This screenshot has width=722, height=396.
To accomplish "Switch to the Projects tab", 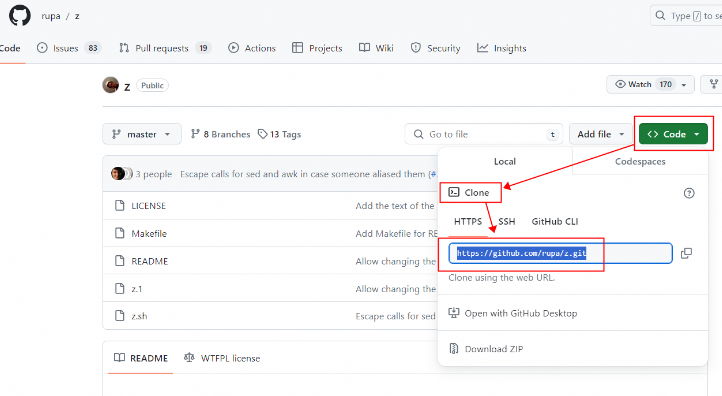I will point(317,48).
